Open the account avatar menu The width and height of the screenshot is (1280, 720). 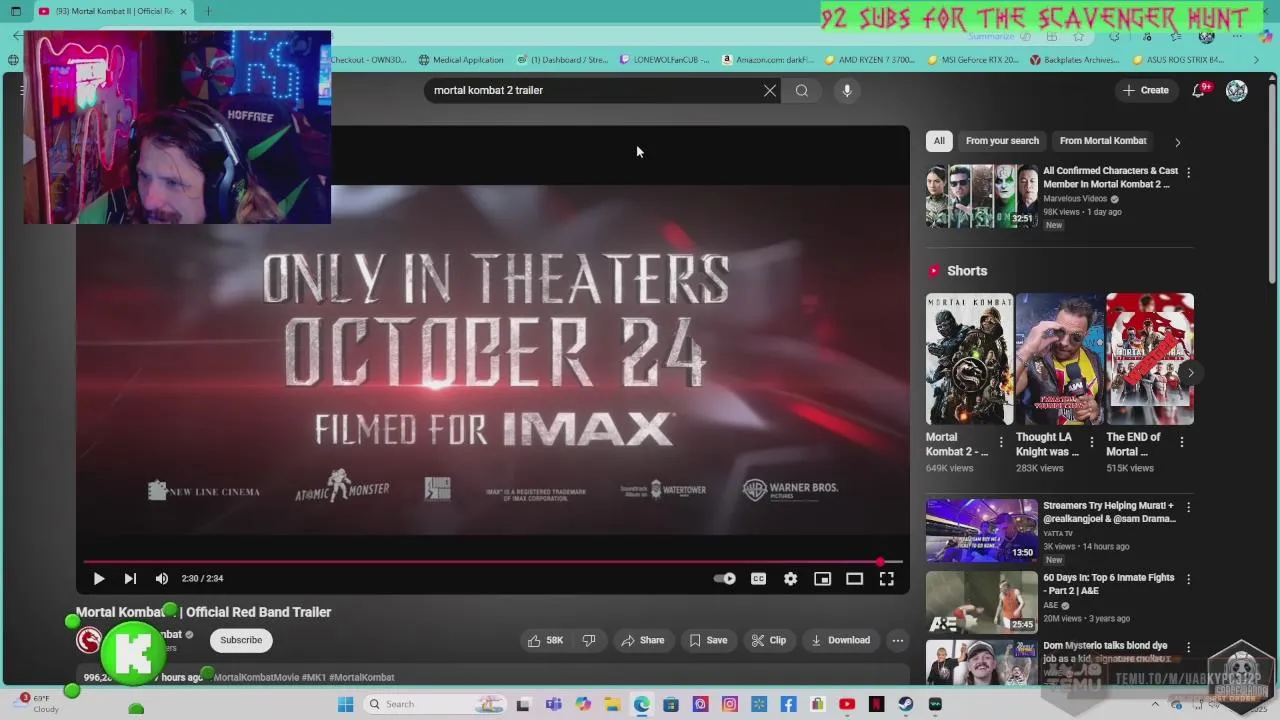tap(1237, 90)
